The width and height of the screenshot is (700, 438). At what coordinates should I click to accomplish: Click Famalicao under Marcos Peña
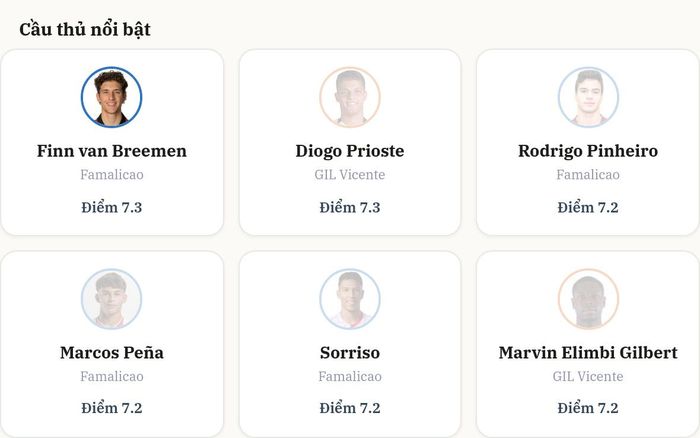112,376
